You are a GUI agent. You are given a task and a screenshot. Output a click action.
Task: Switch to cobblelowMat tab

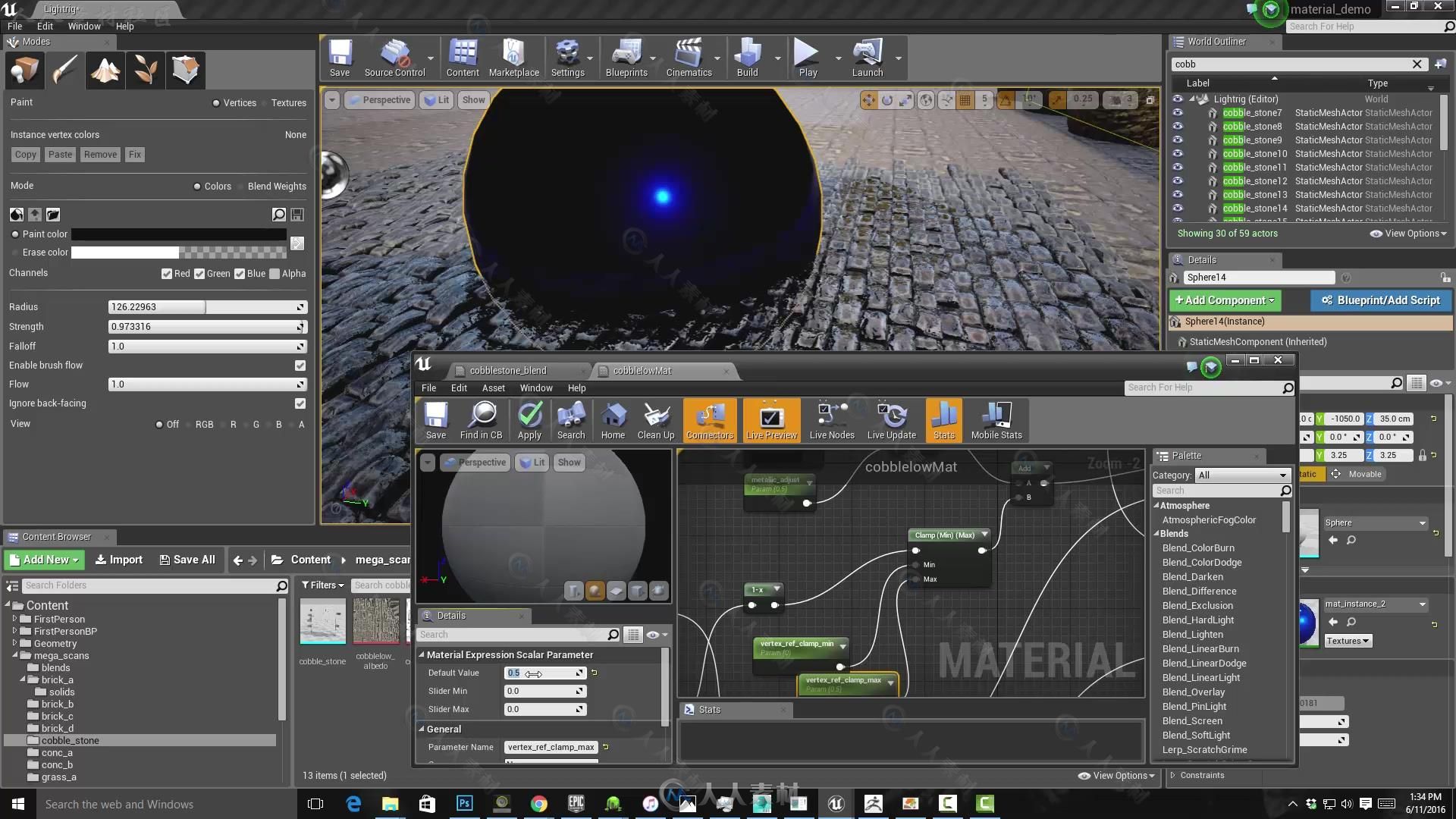tap(642, 371)
